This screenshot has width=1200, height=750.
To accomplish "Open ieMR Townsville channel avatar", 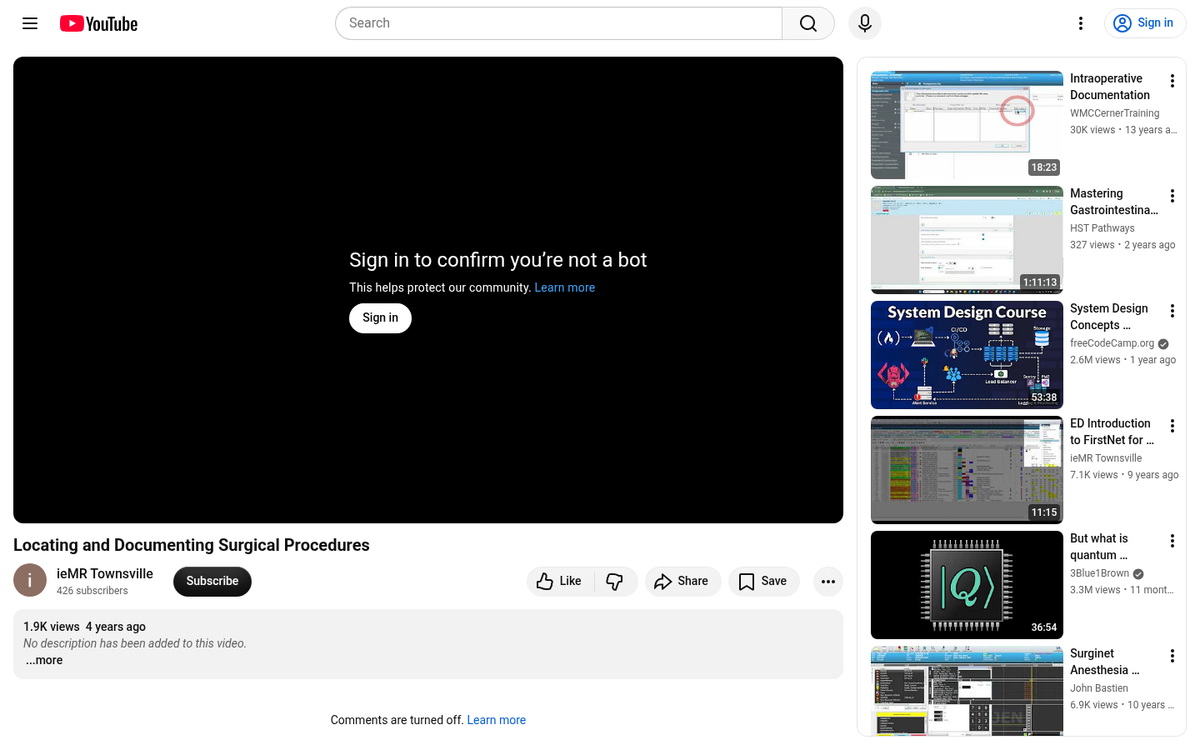I will 30,580.
